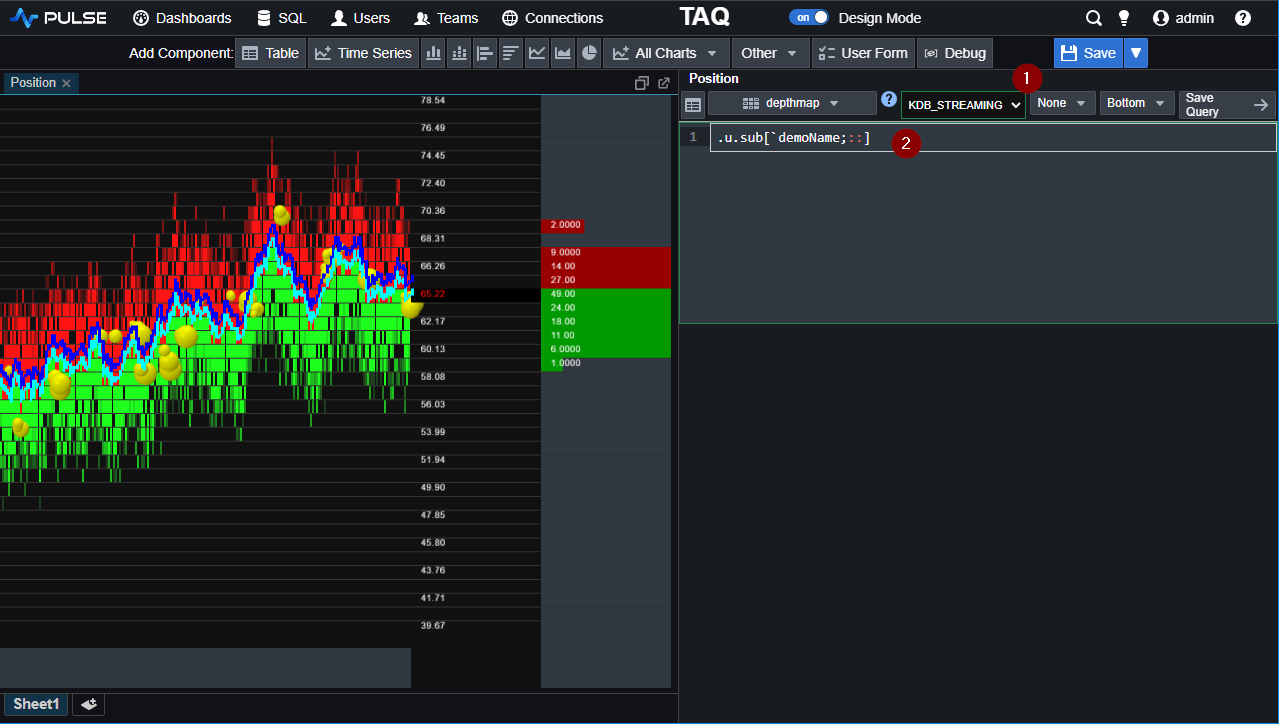Viewport: 1279px width, 724px height.
Task: Switch to the Sheet1 tab
Action: tap(34, 704)
